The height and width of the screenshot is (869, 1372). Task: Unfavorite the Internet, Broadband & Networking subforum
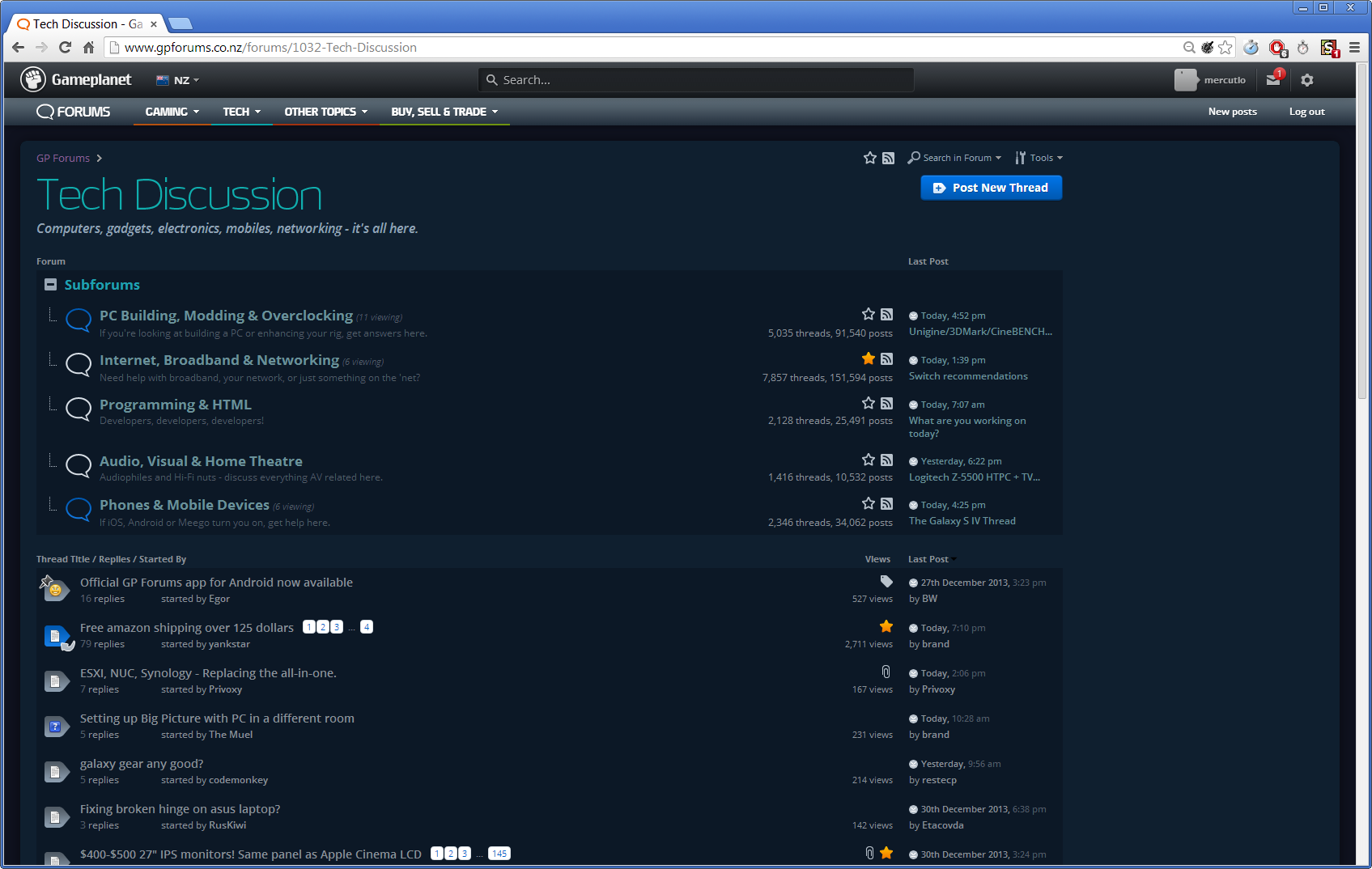[x=868, y=358]
